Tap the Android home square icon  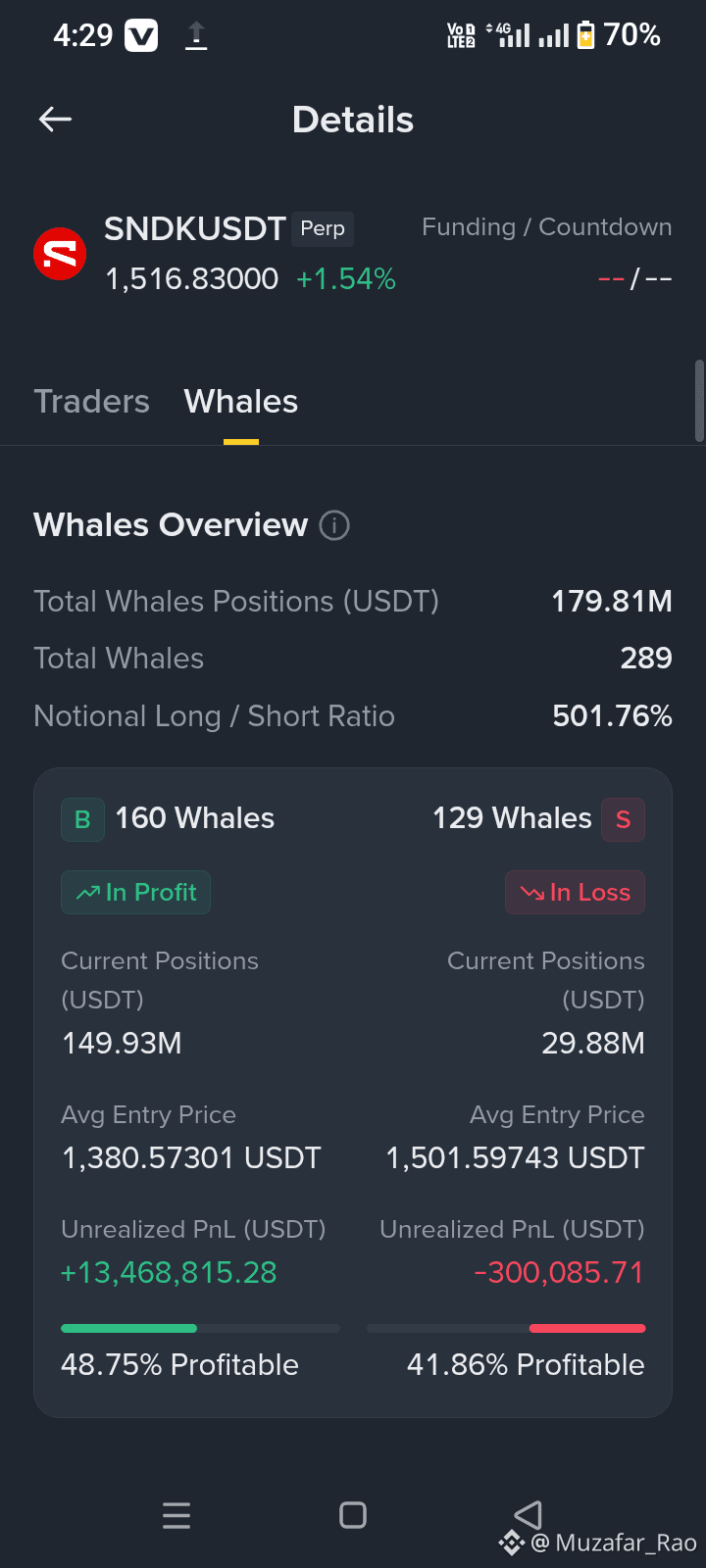click(353, 1515)
